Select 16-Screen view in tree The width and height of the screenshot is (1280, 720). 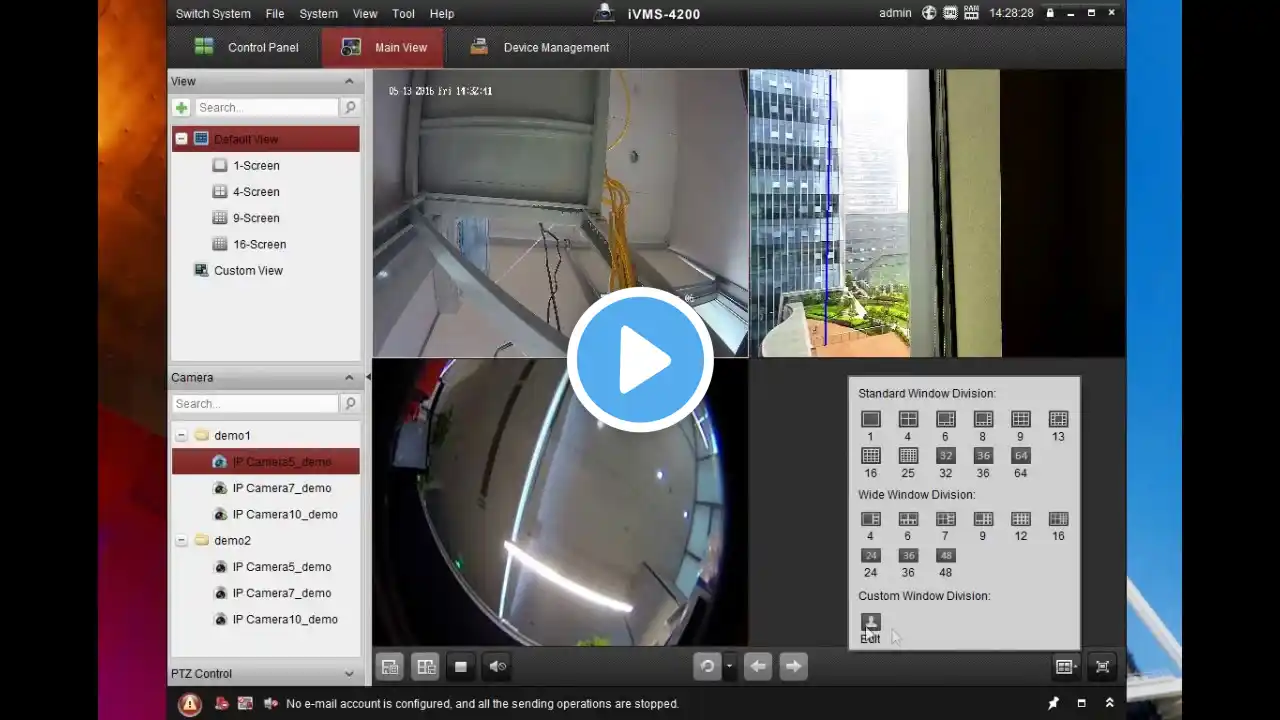click(x=259, y=244)
